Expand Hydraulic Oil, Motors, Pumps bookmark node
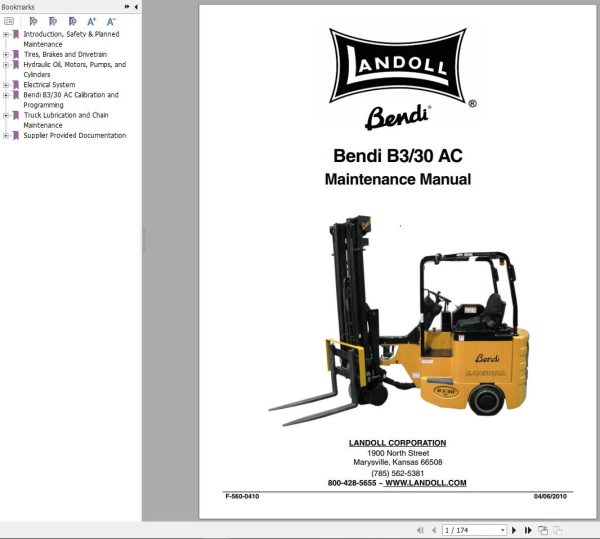The width and height of the screenshot is (600, 539). click(5, 65)
